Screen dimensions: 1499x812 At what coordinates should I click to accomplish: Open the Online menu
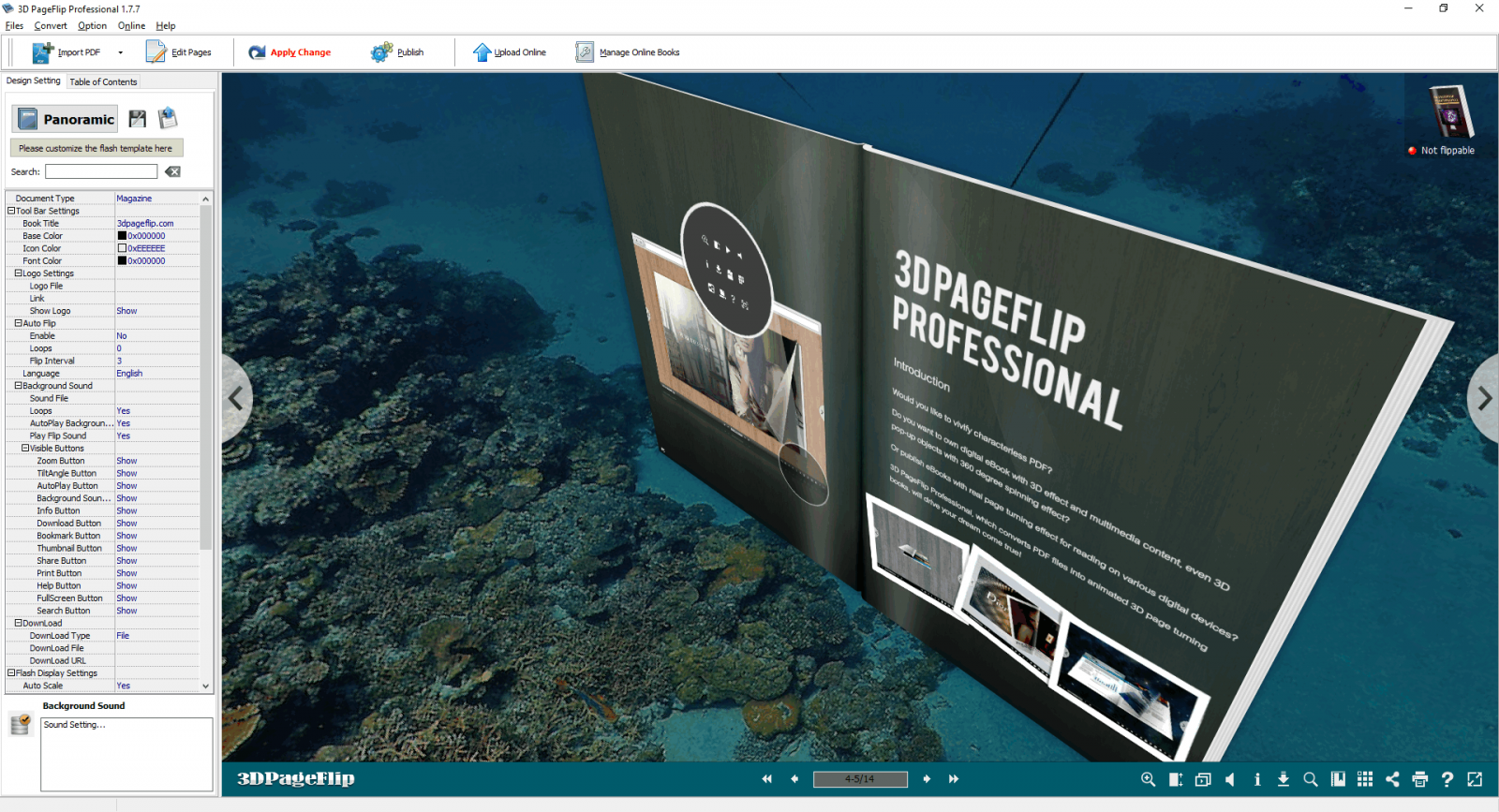click(x=131, y=26)
